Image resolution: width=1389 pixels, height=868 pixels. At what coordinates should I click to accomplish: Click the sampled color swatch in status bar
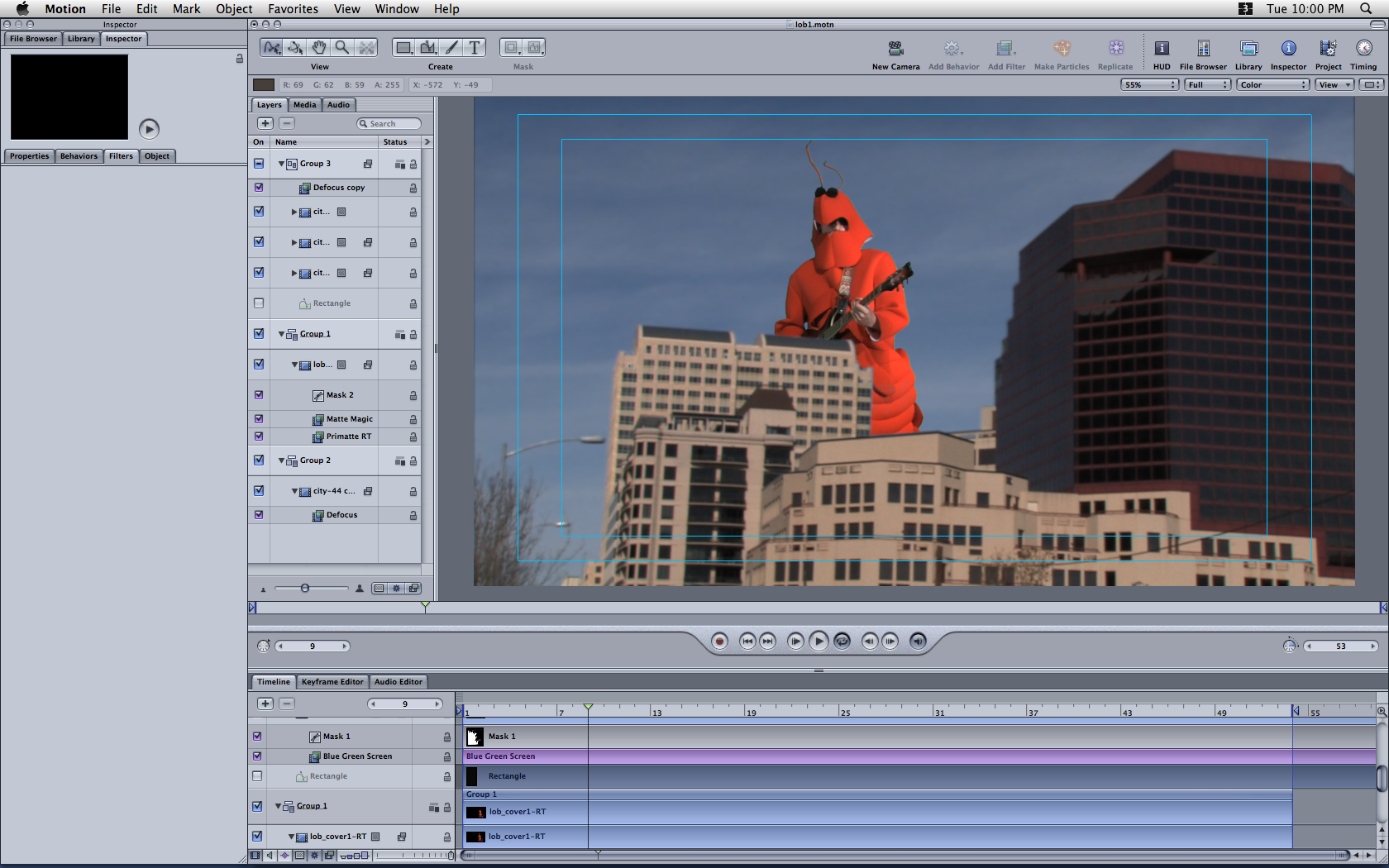pyautogui.click(x=264, y=85)
